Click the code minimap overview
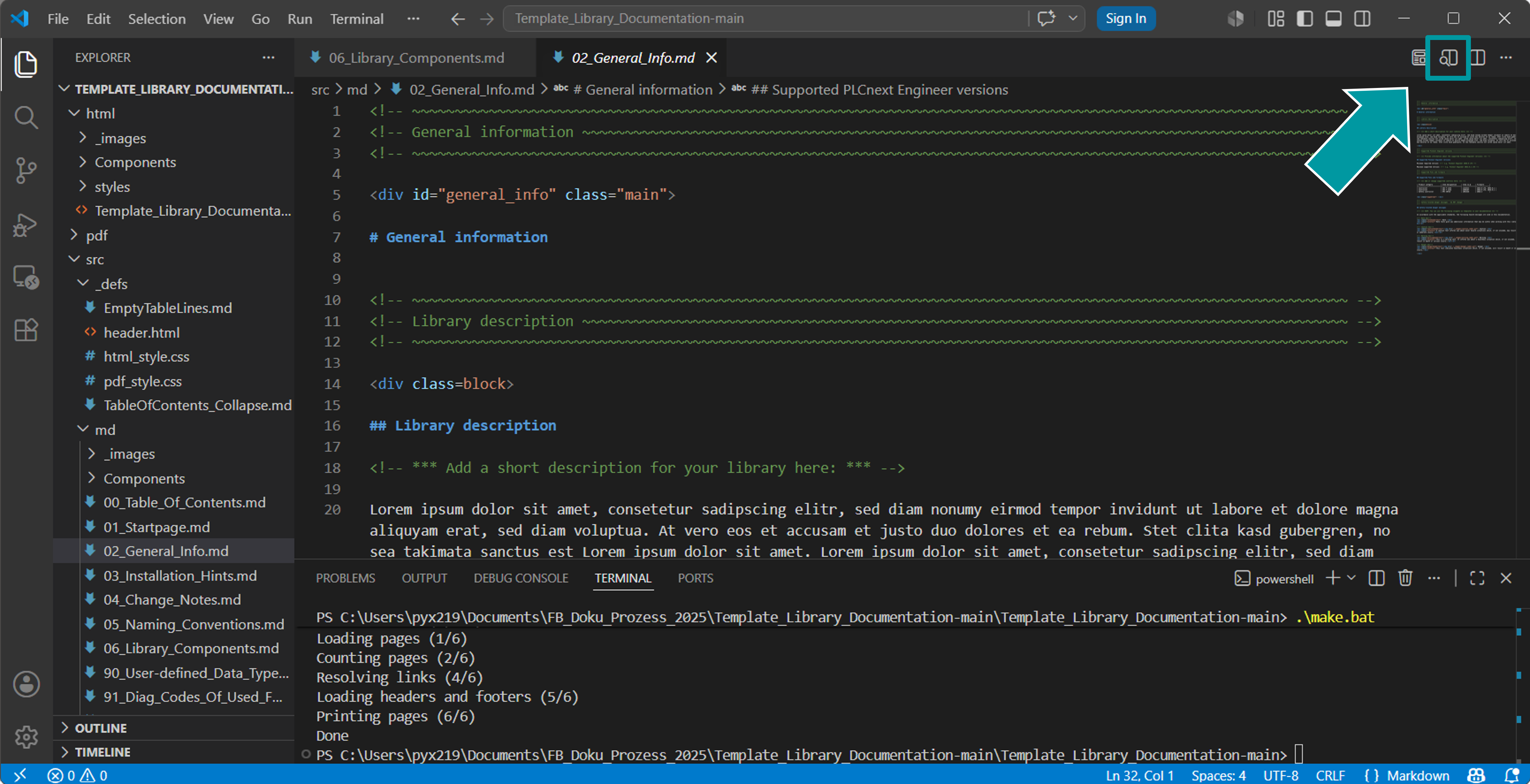Screen dimensions: 1530x784 coord(1466,178)
